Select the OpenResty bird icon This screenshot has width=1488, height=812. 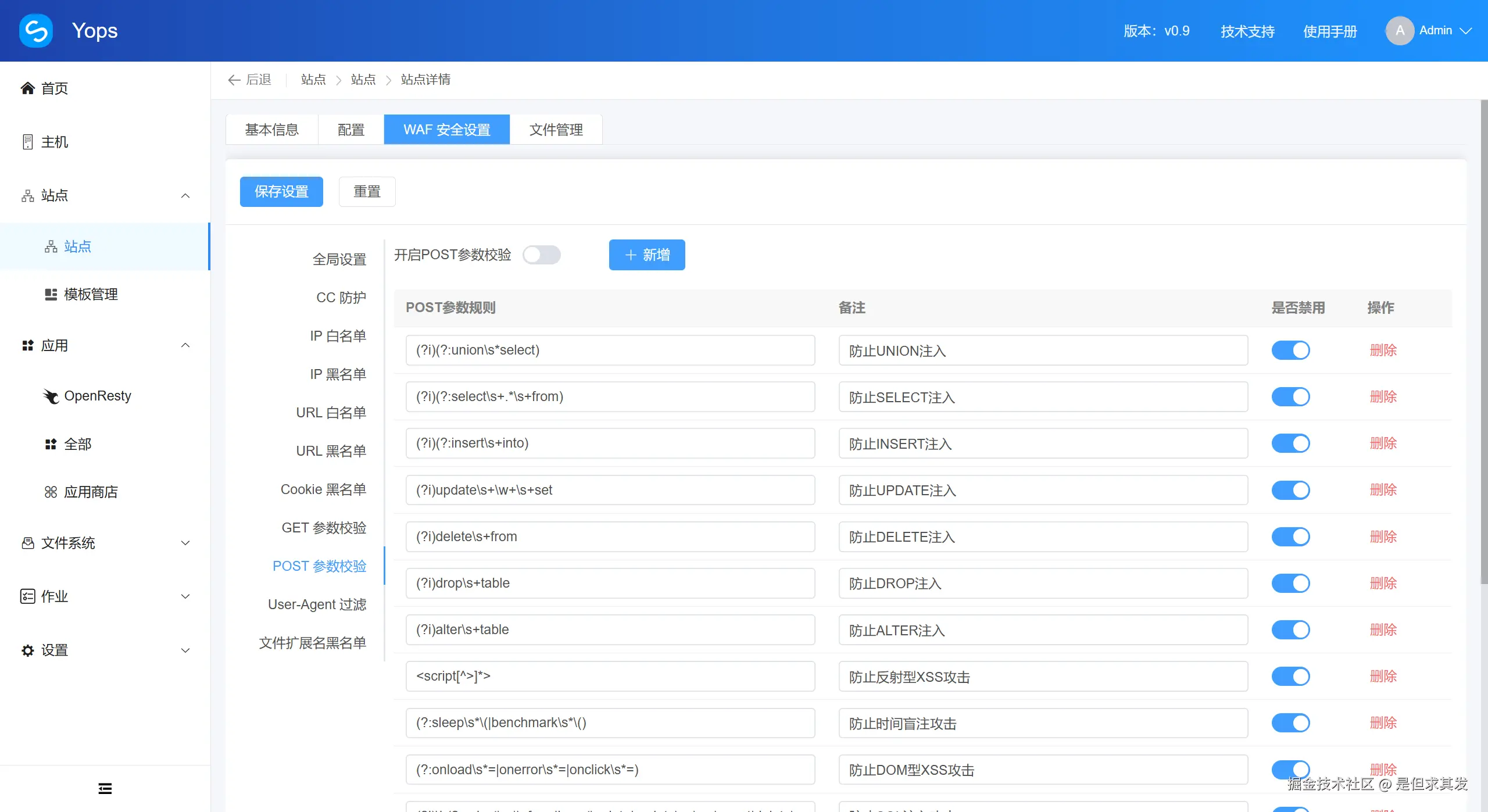click(x=51, y=396)
